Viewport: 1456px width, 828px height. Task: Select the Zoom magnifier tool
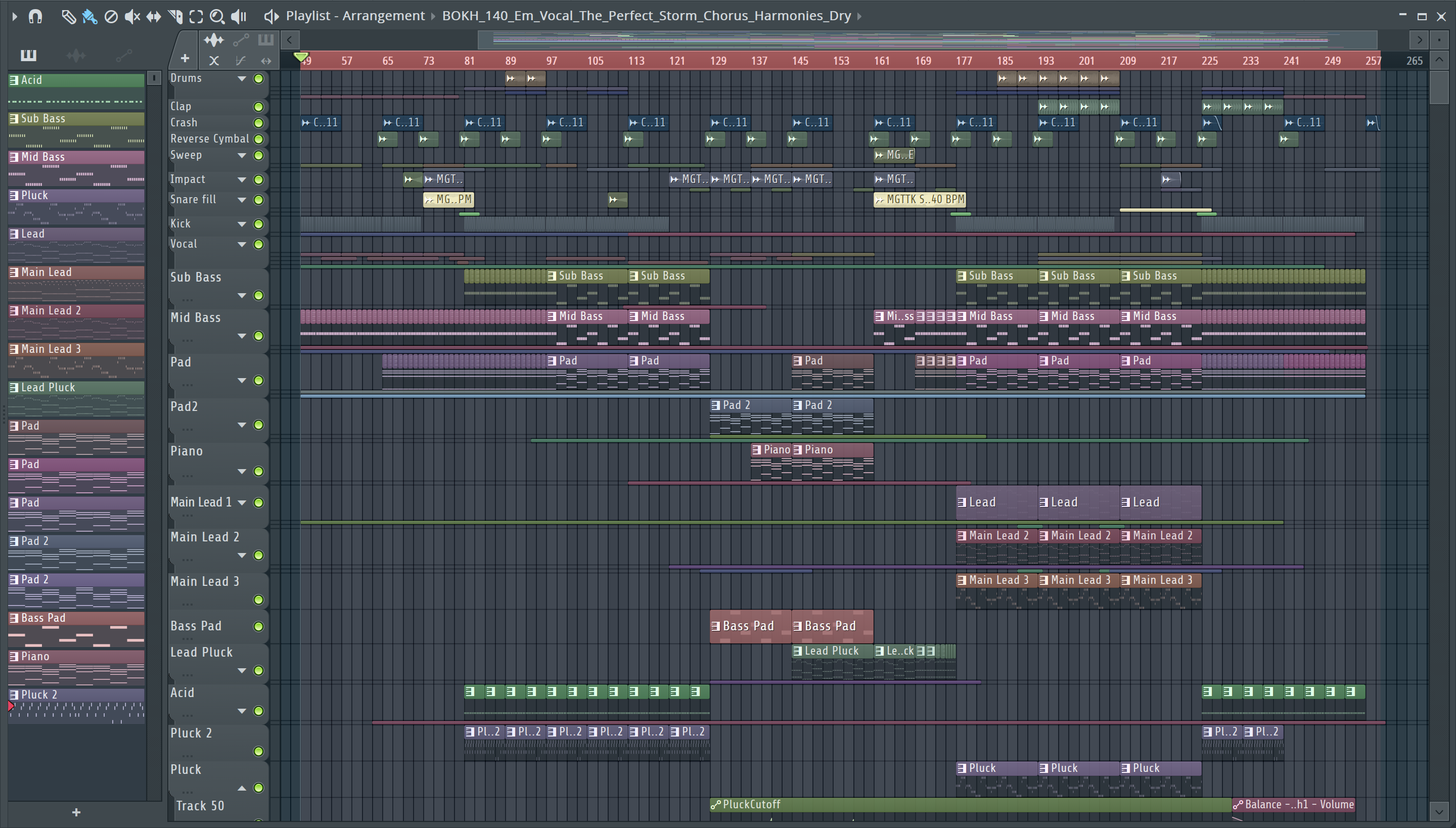pyautogui.click(x=217, y=17)
